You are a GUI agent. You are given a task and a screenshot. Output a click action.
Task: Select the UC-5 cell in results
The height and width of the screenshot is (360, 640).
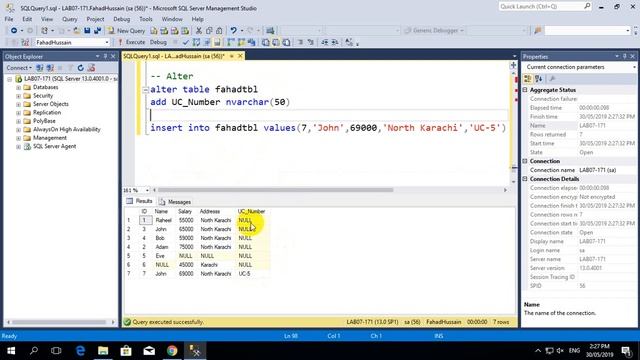(253, 274)
